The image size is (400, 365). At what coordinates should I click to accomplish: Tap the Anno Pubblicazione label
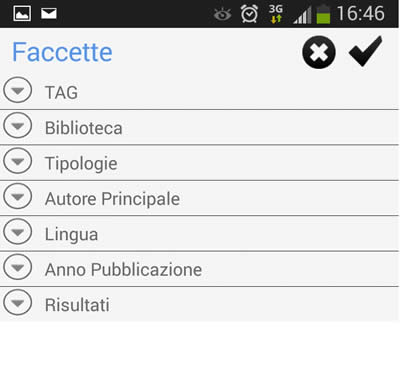tap(123, 269)
